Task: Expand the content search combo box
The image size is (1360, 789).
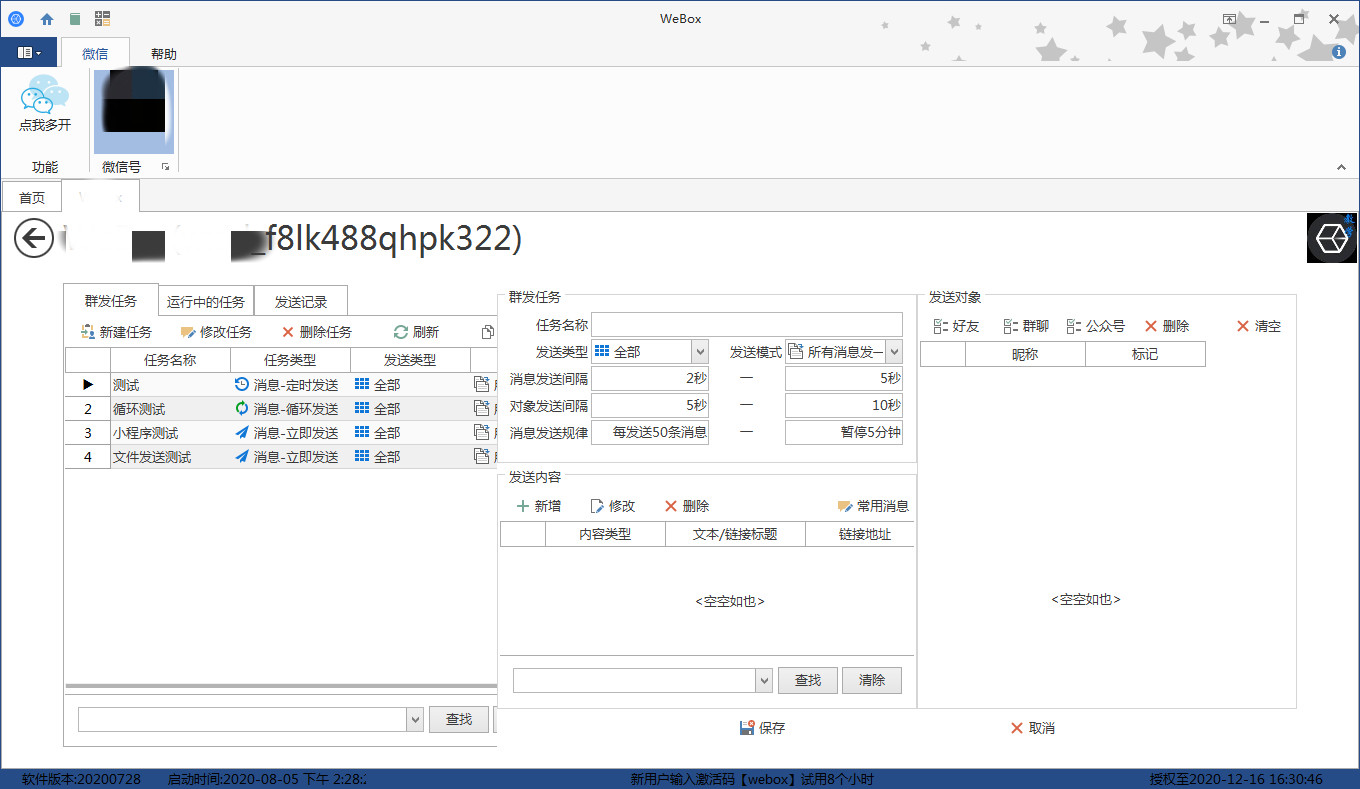Action: coord(764,680)
